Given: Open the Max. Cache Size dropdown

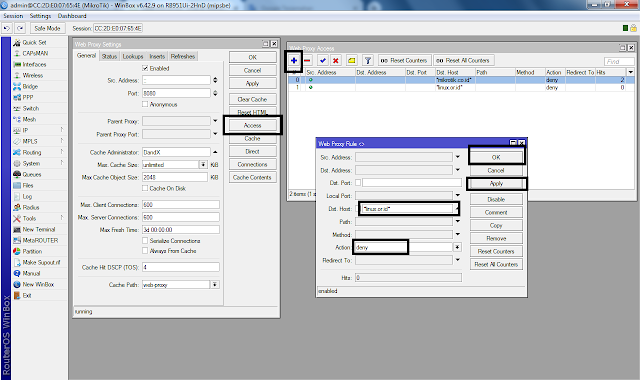Looking at the screenshot, I should click(x=203, y=164).
